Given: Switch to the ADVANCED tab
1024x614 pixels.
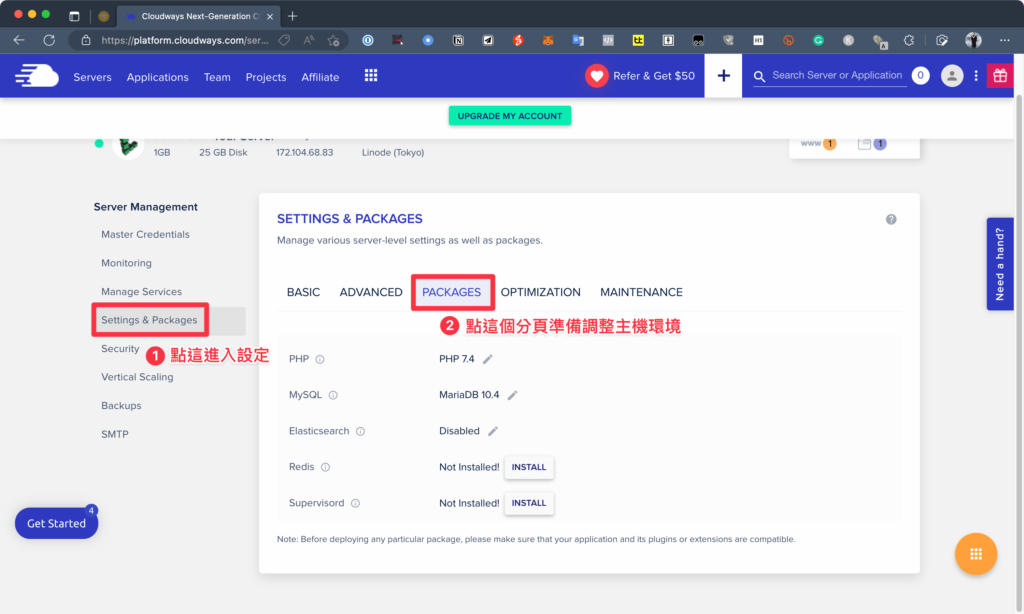Looking at the screenshot, I should pyautogui.click(x=371, y=292).
